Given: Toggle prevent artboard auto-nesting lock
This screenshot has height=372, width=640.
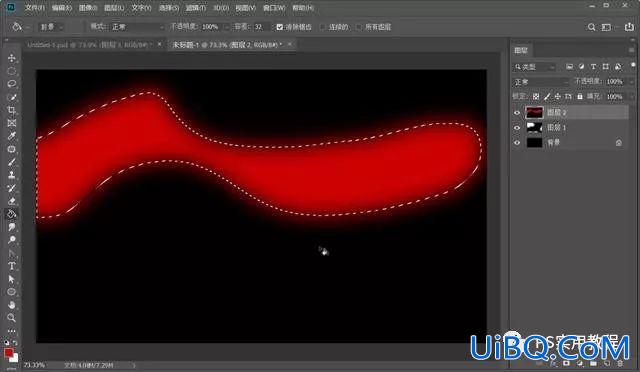Looking at the screenshot, I should (568, 97).
